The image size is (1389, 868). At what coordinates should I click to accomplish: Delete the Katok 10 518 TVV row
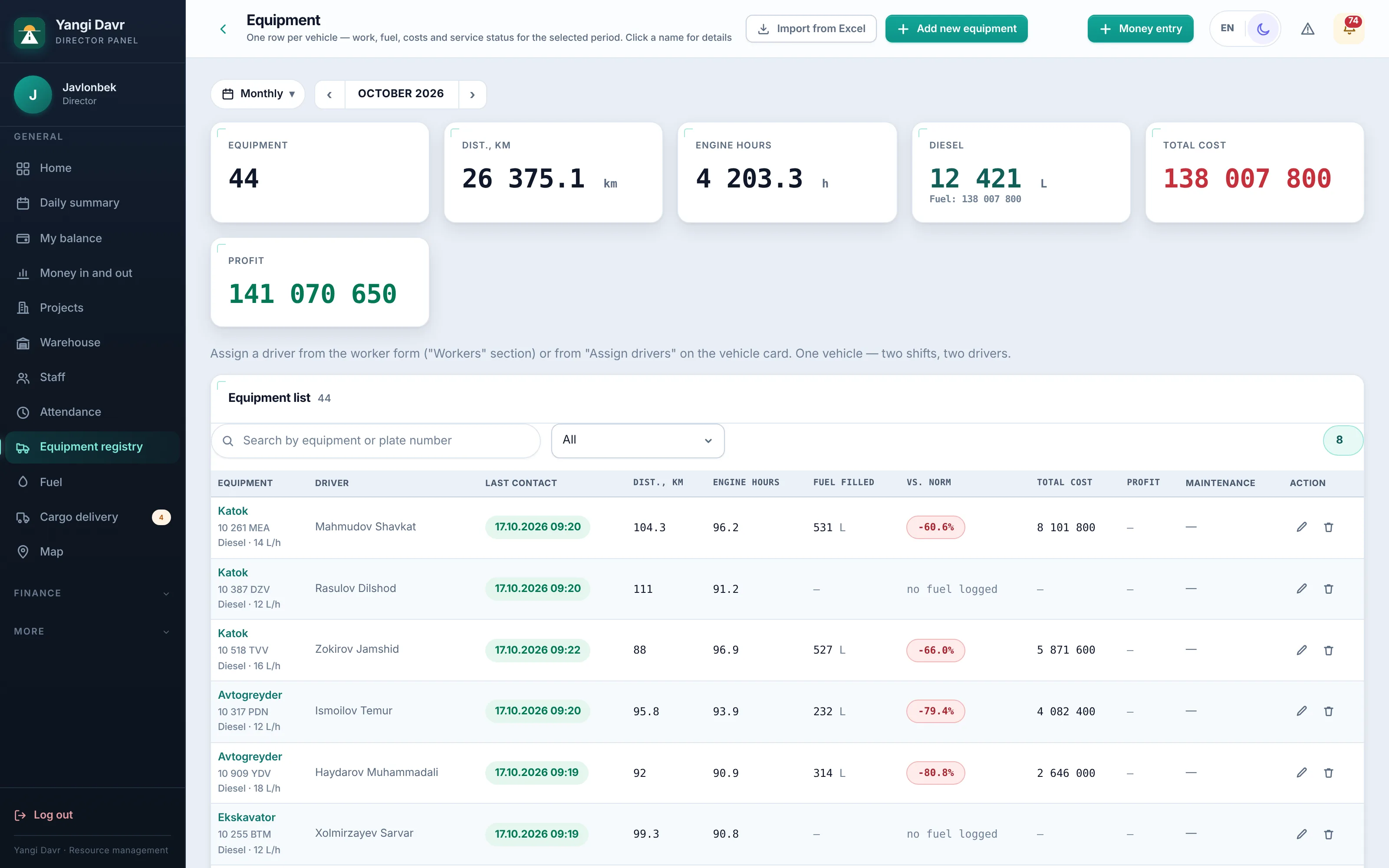1328,650
